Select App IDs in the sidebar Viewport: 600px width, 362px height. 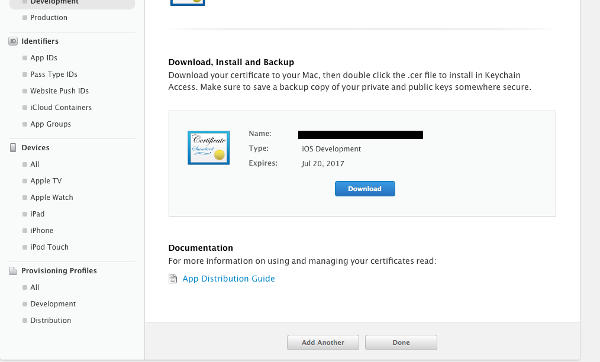tap(44, 58)
